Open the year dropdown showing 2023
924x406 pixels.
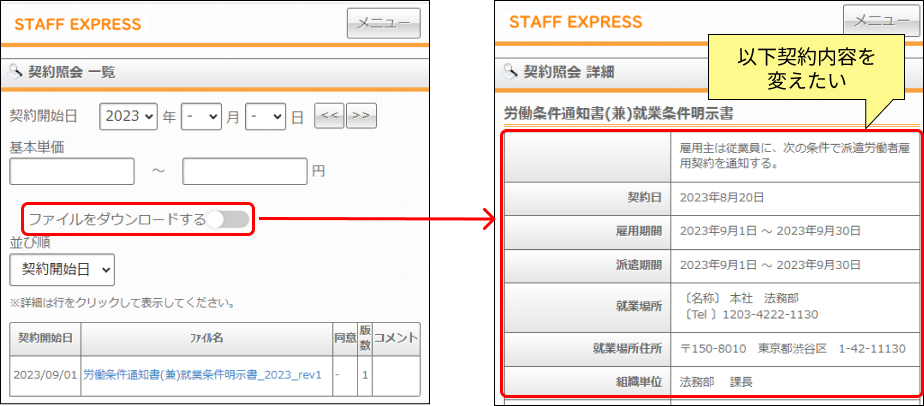pyautogui.click(x=130, y=116)
